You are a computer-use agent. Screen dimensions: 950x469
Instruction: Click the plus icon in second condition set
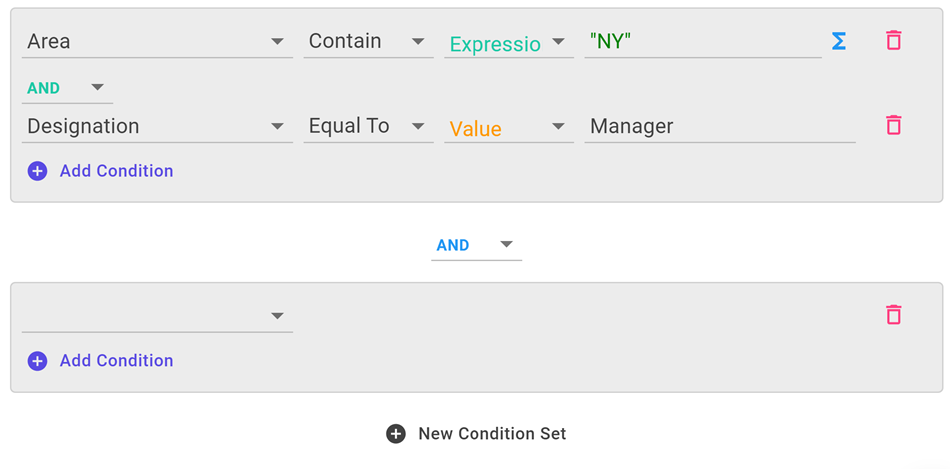tap(37, 361)
